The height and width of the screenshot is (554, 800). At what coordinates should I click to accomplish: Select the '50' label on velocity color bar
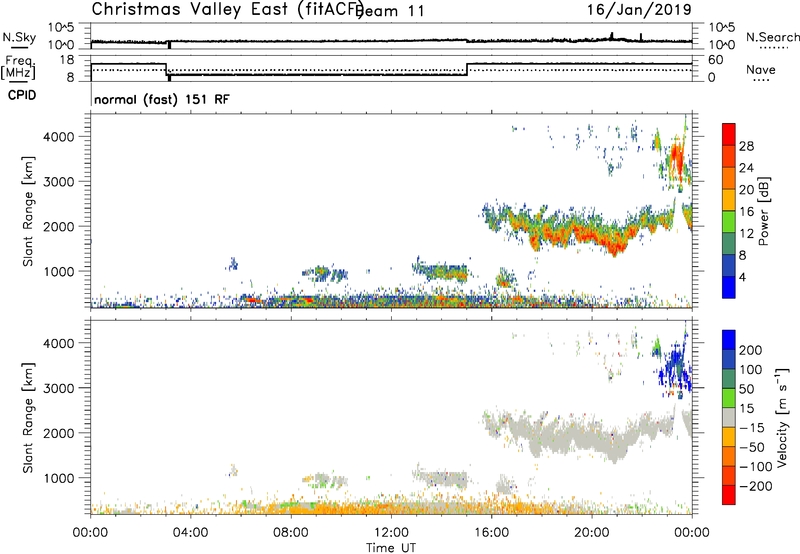(x=746, y=389)
